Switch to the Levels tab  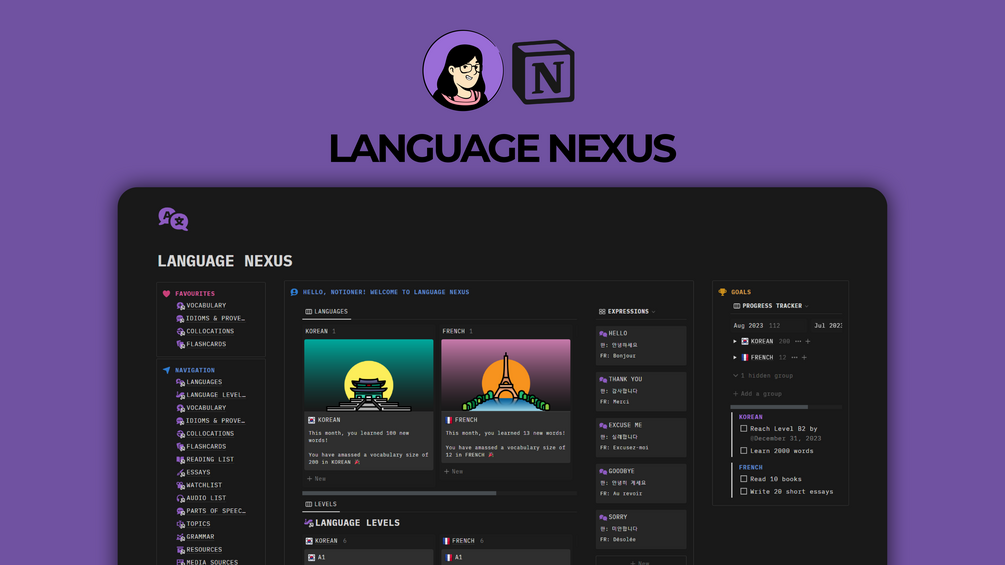click(320, 504)
